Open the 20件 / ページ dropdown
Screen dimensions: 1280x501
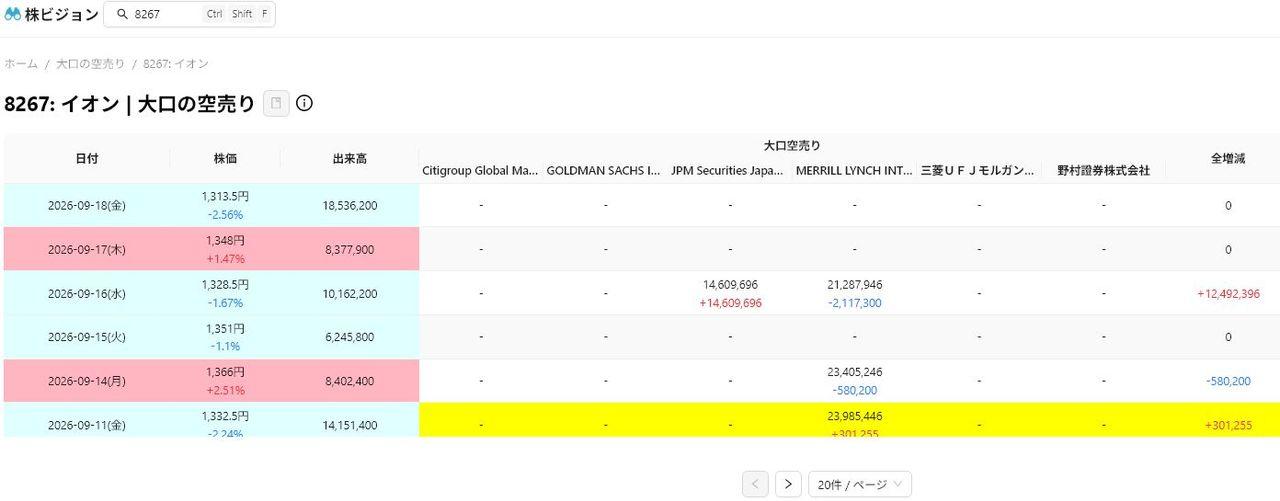point(860,484)
